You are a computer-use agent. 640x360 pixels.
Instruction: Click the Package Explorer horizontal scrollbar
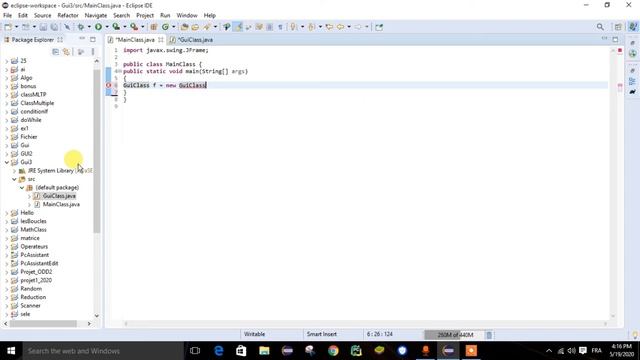(x=43, y=324)
